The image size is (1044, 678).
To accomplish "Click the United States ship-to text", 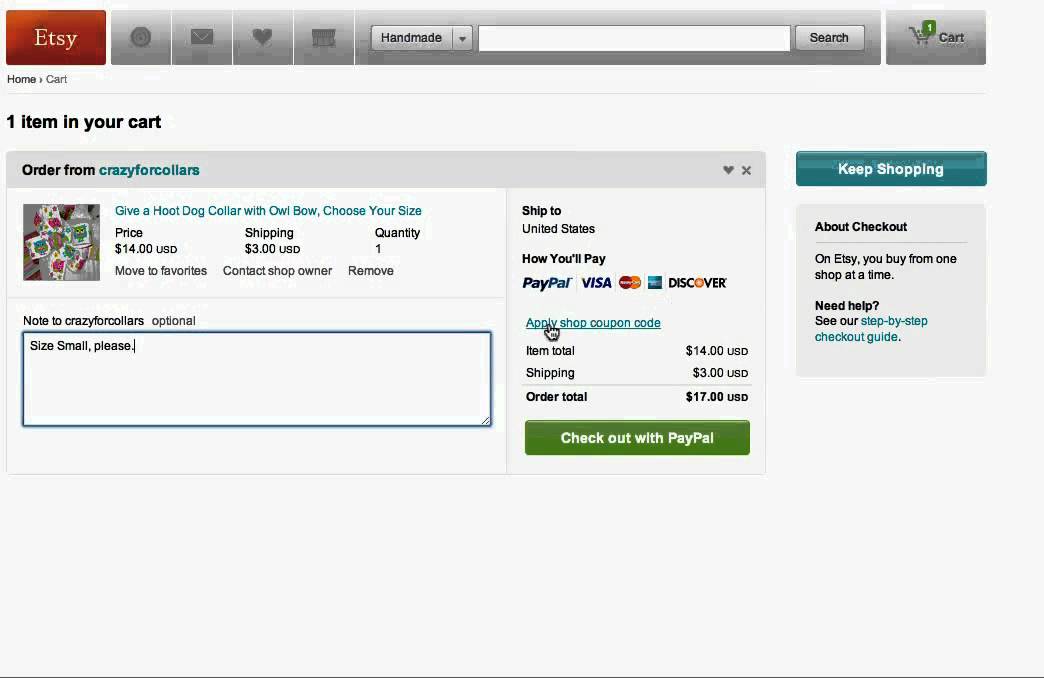I will pyautogui.click(x=558, y=229).
